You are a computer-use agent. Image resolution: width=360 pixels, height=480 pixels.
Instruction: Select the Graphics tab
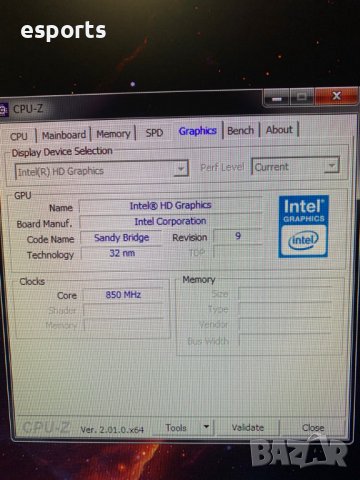197,131
